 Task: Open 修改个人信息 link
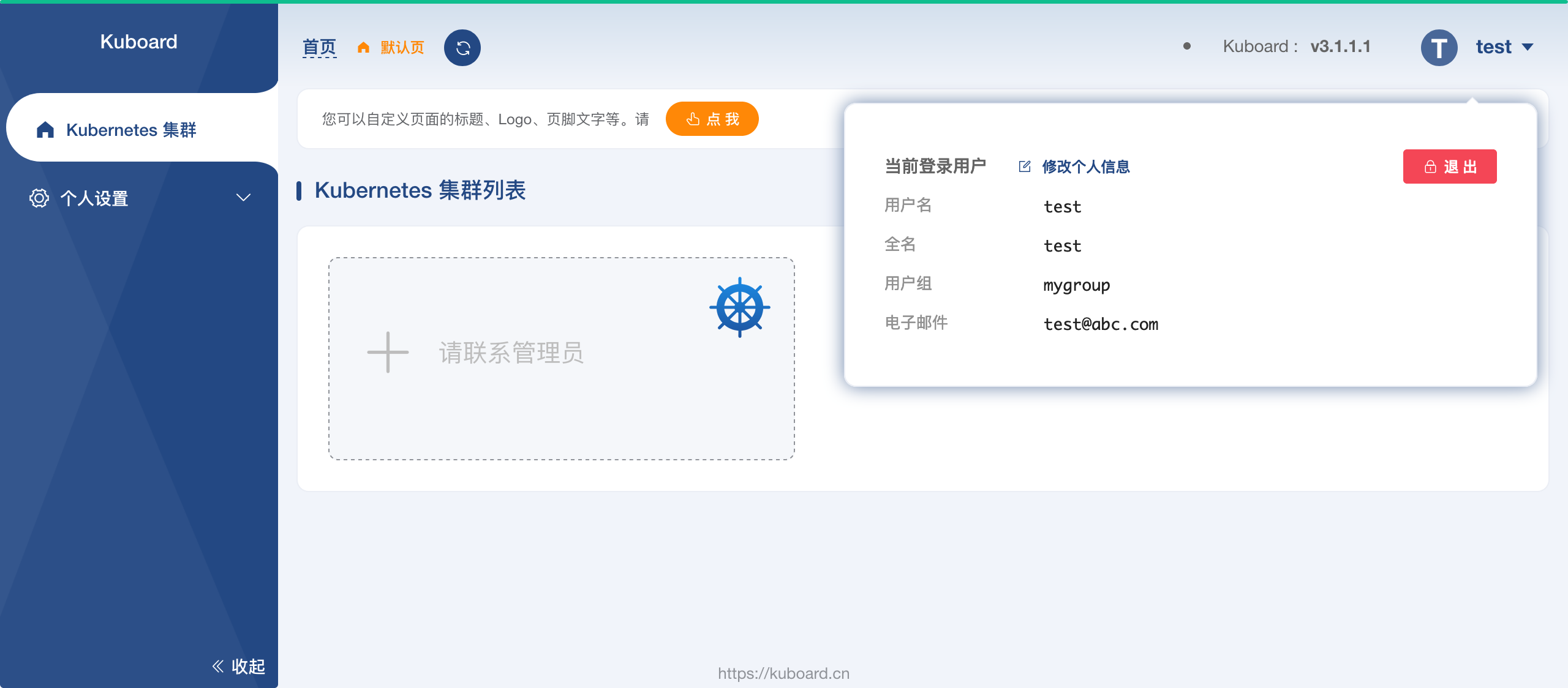tap(1085, 166)
